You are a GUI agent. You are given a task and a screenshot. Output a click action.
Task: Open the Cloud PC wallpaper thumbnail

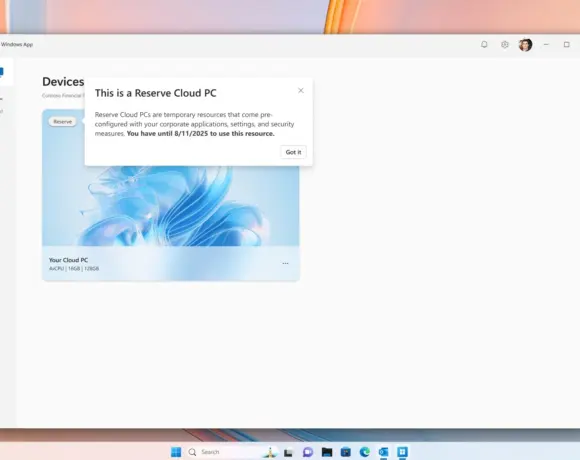(171, 206)
